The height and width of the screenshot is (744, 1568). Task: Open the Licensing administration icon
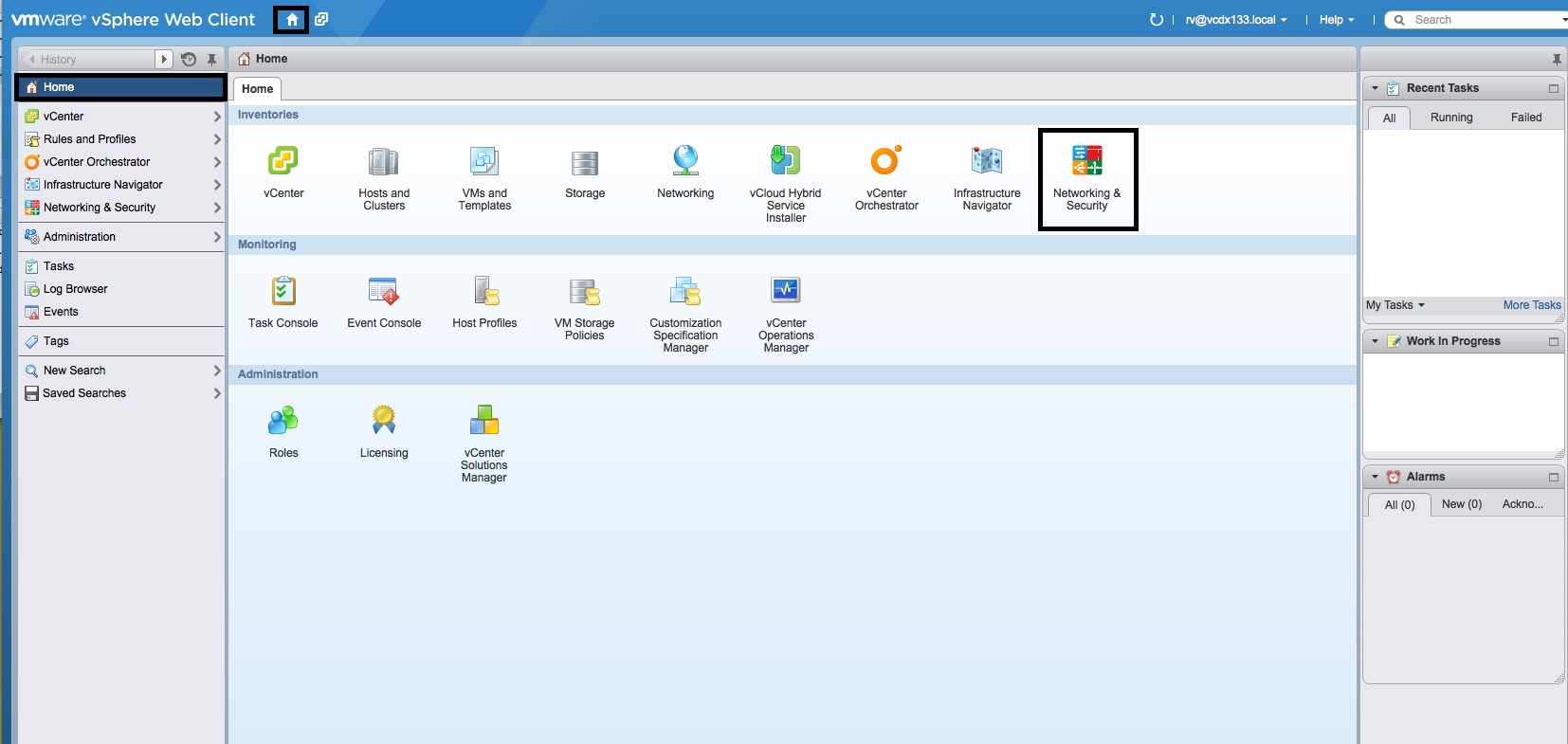click(383, 421)
